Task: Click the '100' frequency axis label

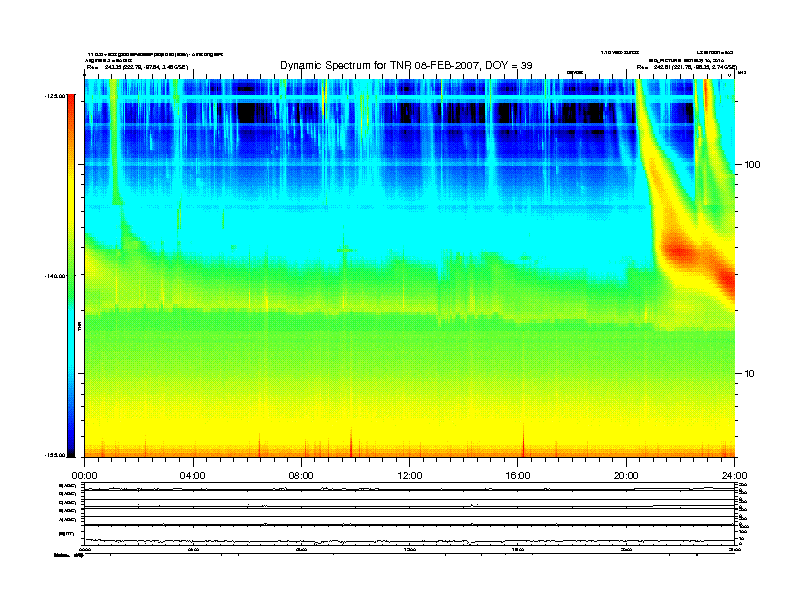Action: pyautogui.click(x=752, y=165)
